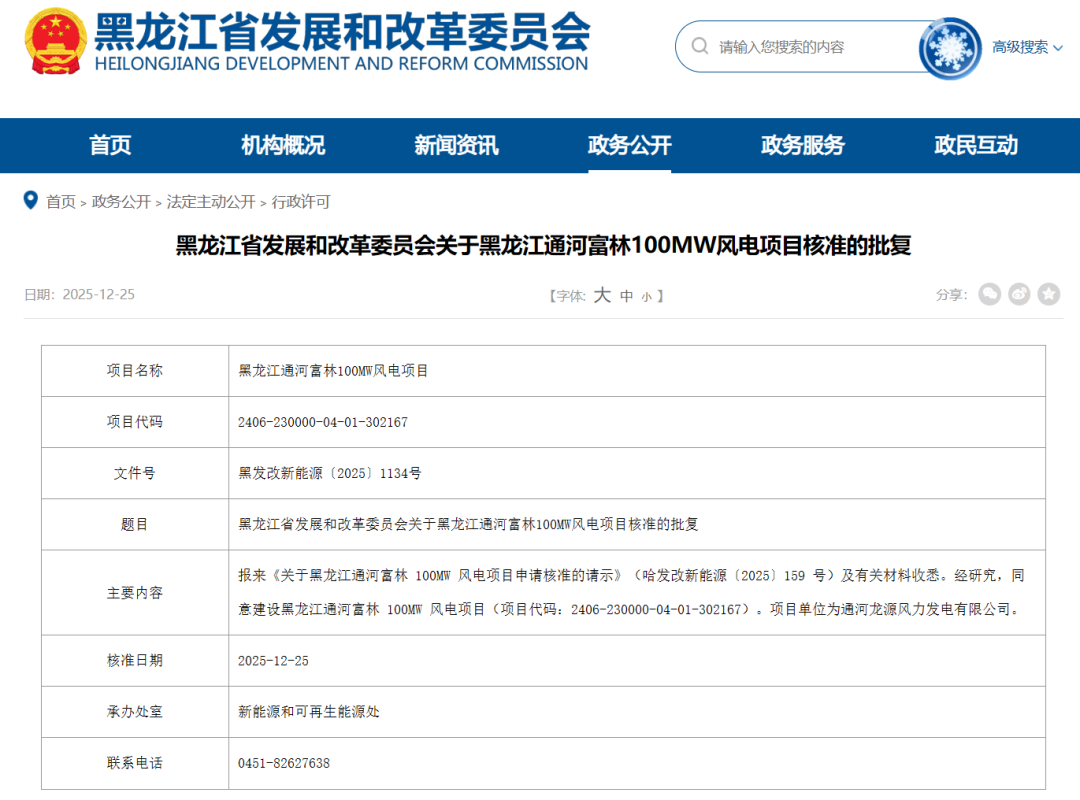Set font size to small (小)
Screen dimensions: 1080x800
click(646, 297)
